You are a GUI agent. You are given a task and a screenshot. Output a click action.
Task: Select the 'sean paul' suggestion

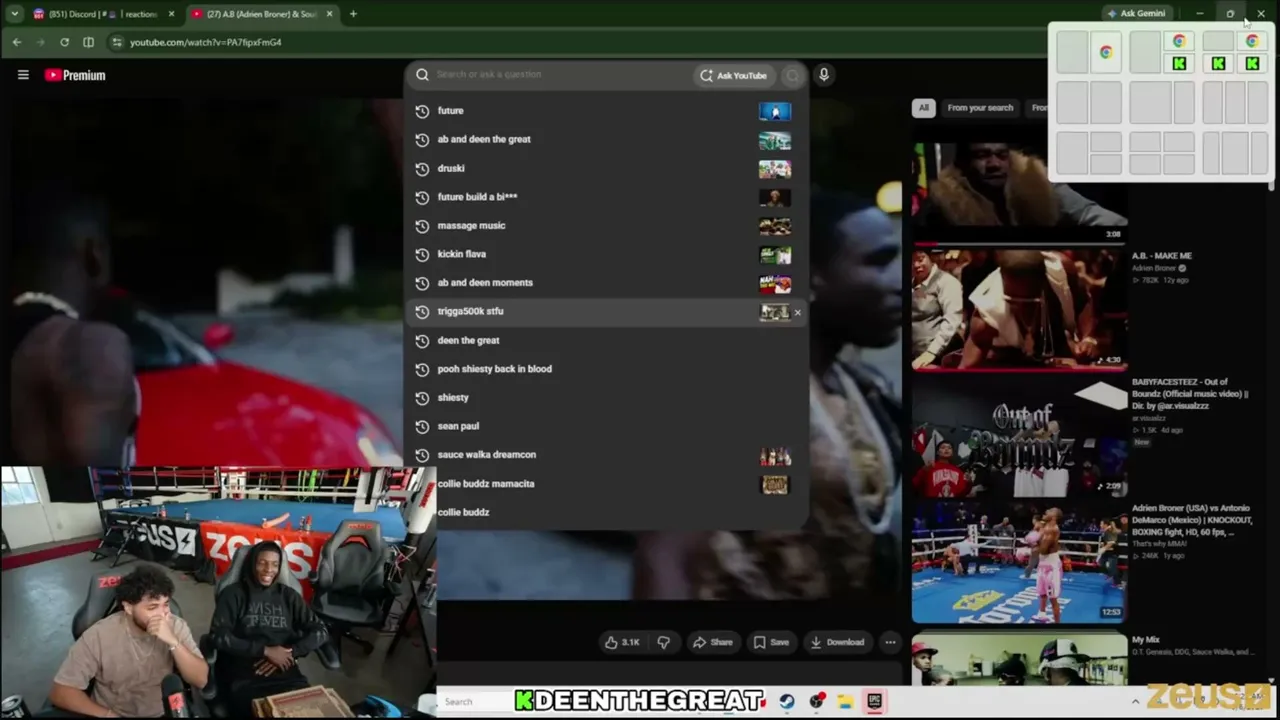point(606,426)
